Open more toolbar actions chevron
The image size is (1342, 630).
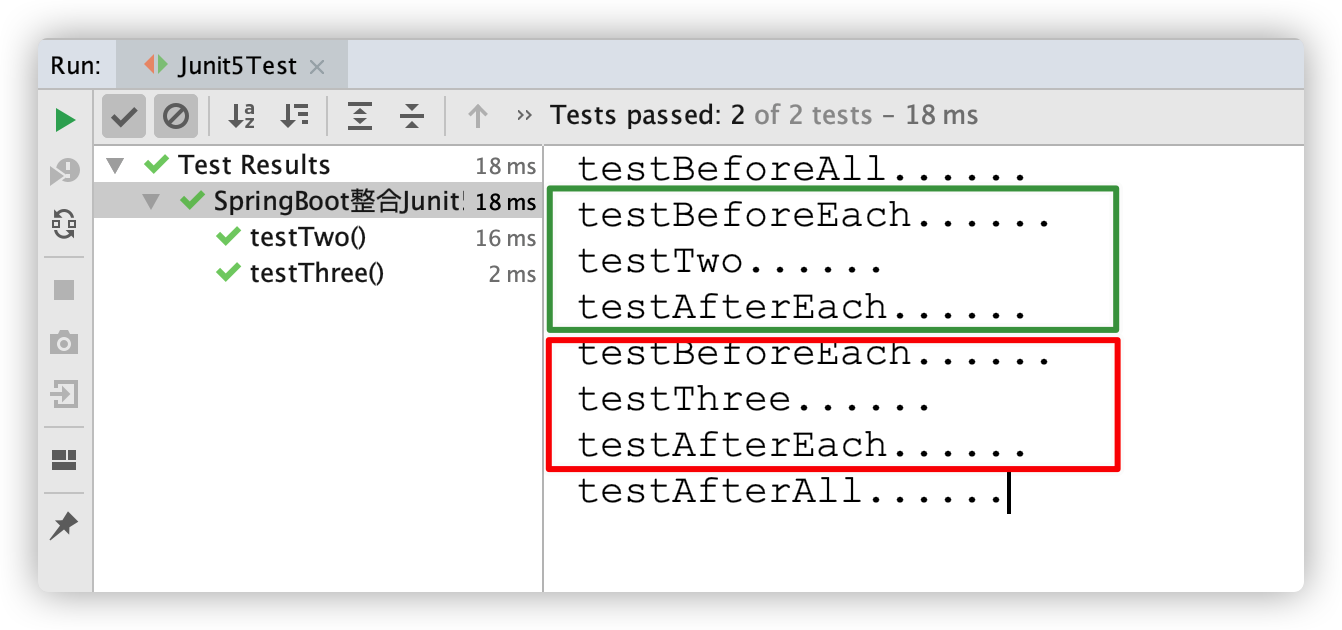524,116
